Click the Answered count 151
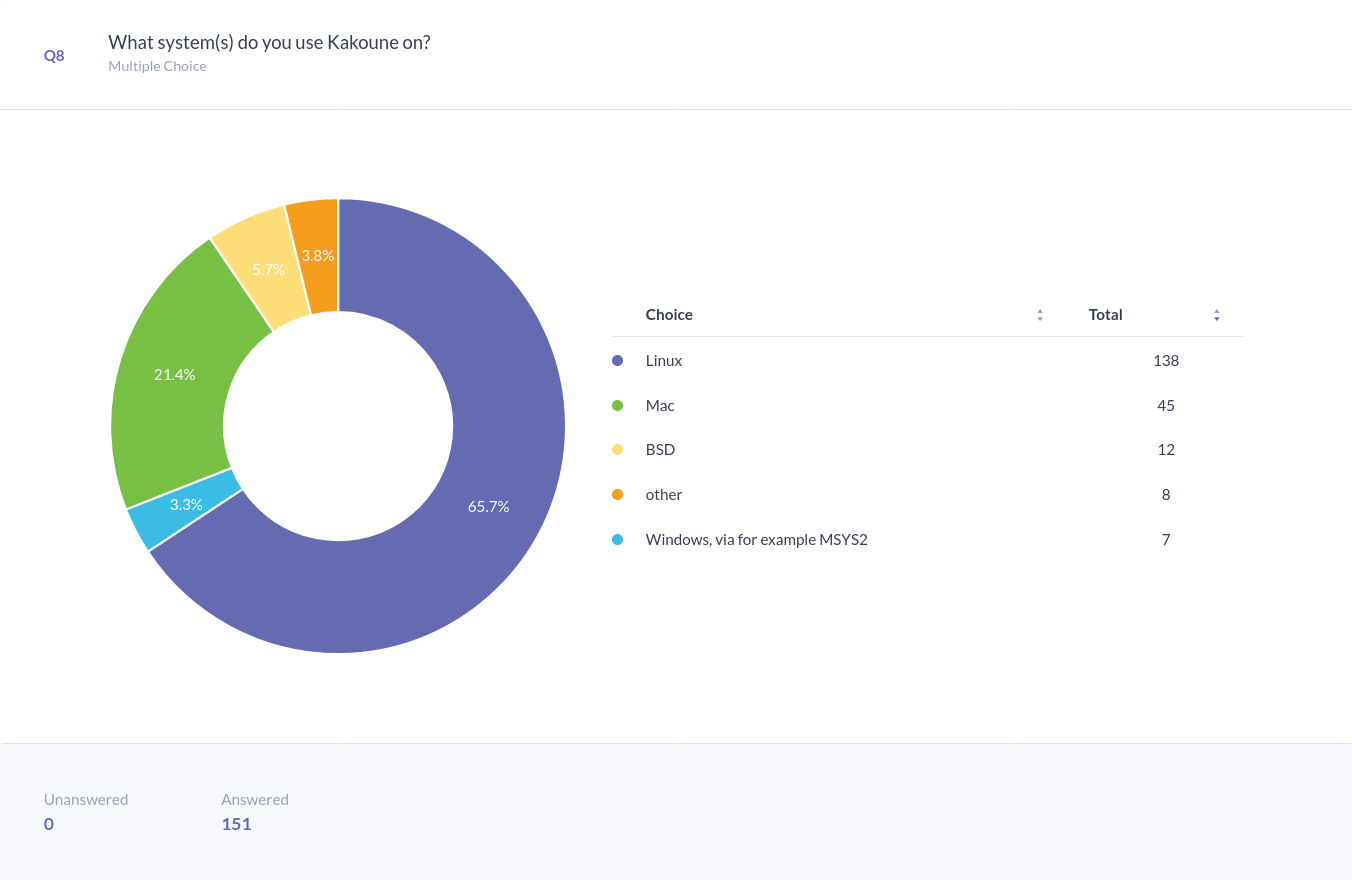 236,824
